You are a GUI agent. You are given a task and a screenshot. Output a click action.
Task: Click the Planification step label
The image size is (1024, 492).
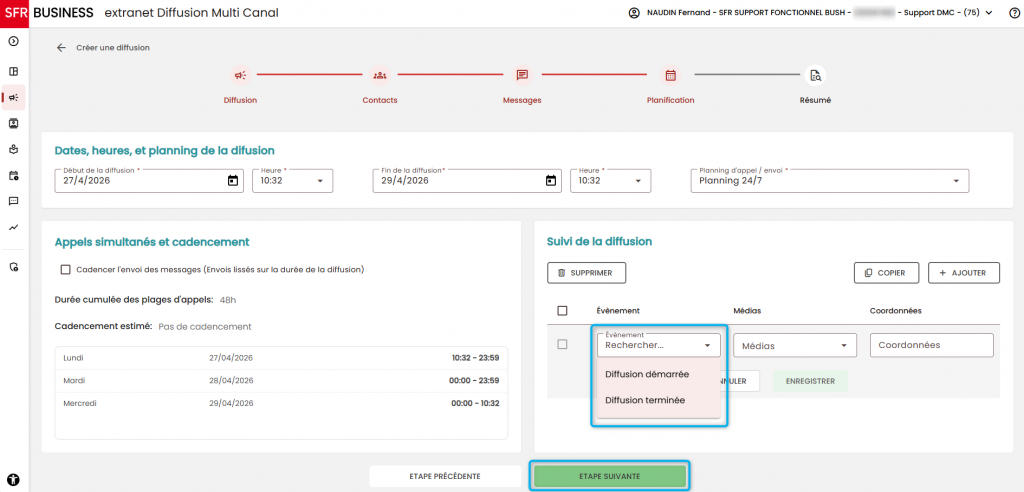click(670, 101)
